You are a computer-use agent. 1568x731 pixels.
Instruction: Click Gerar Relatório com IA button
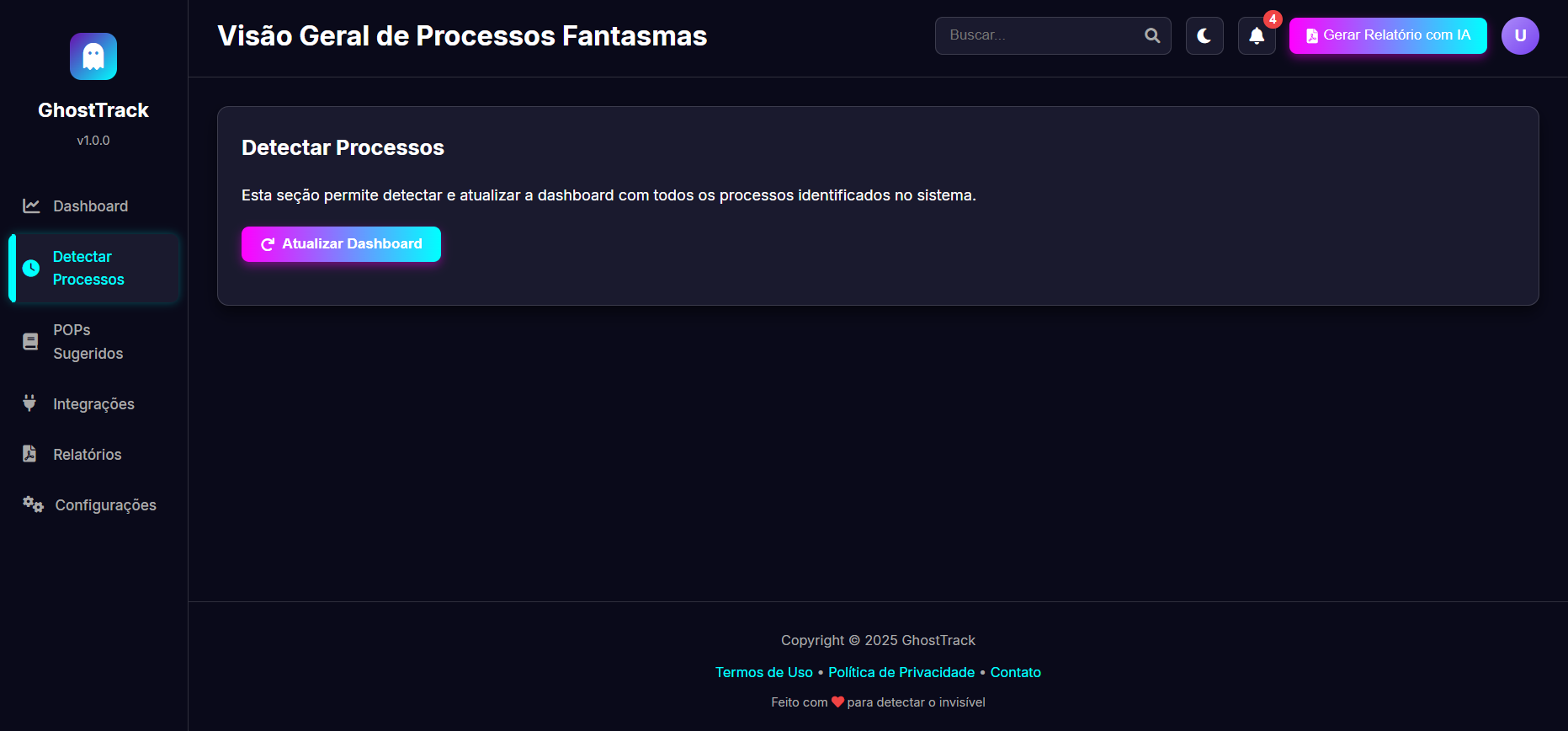tap(1388, 35)
